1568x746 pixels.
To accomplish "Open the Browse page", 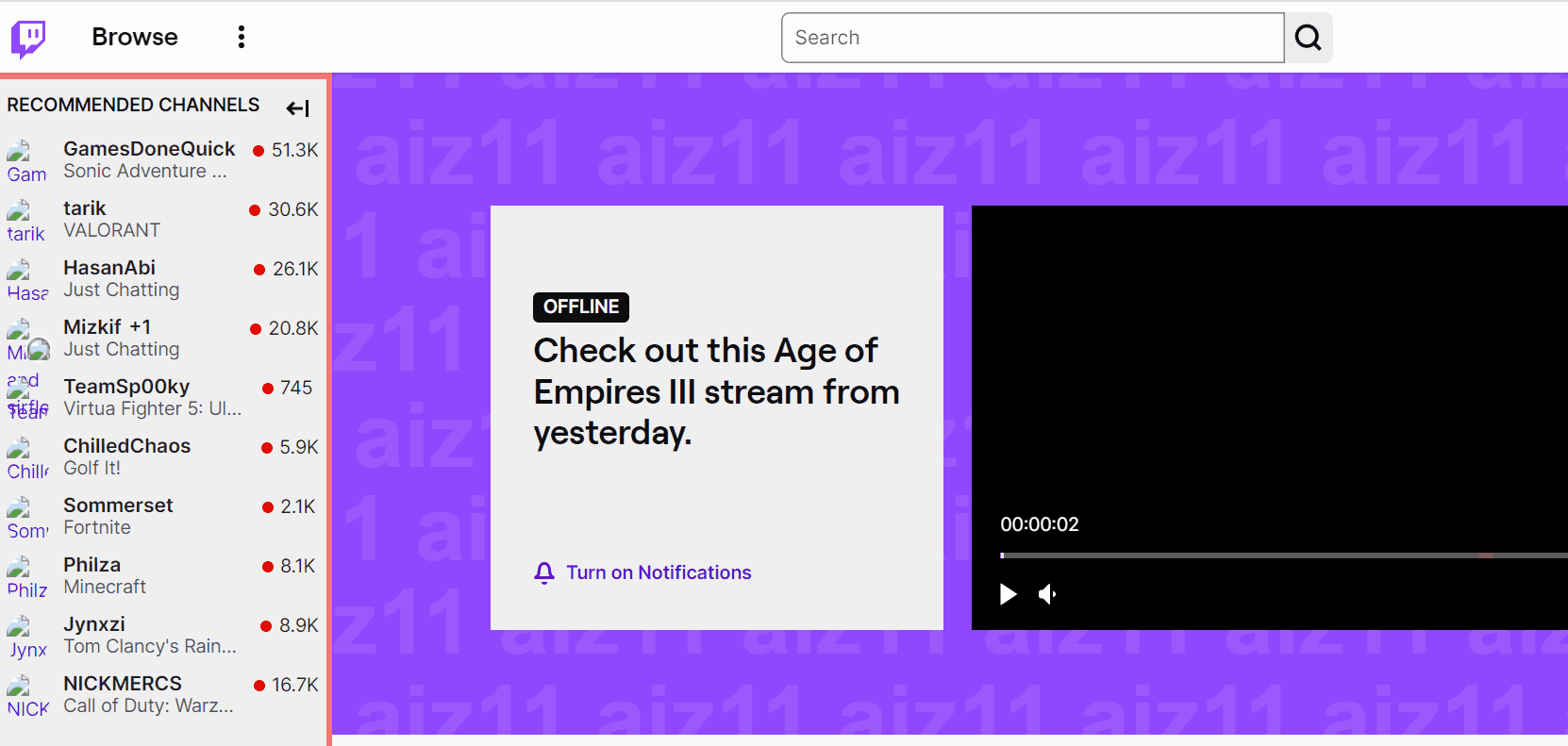I will point(135,37).
